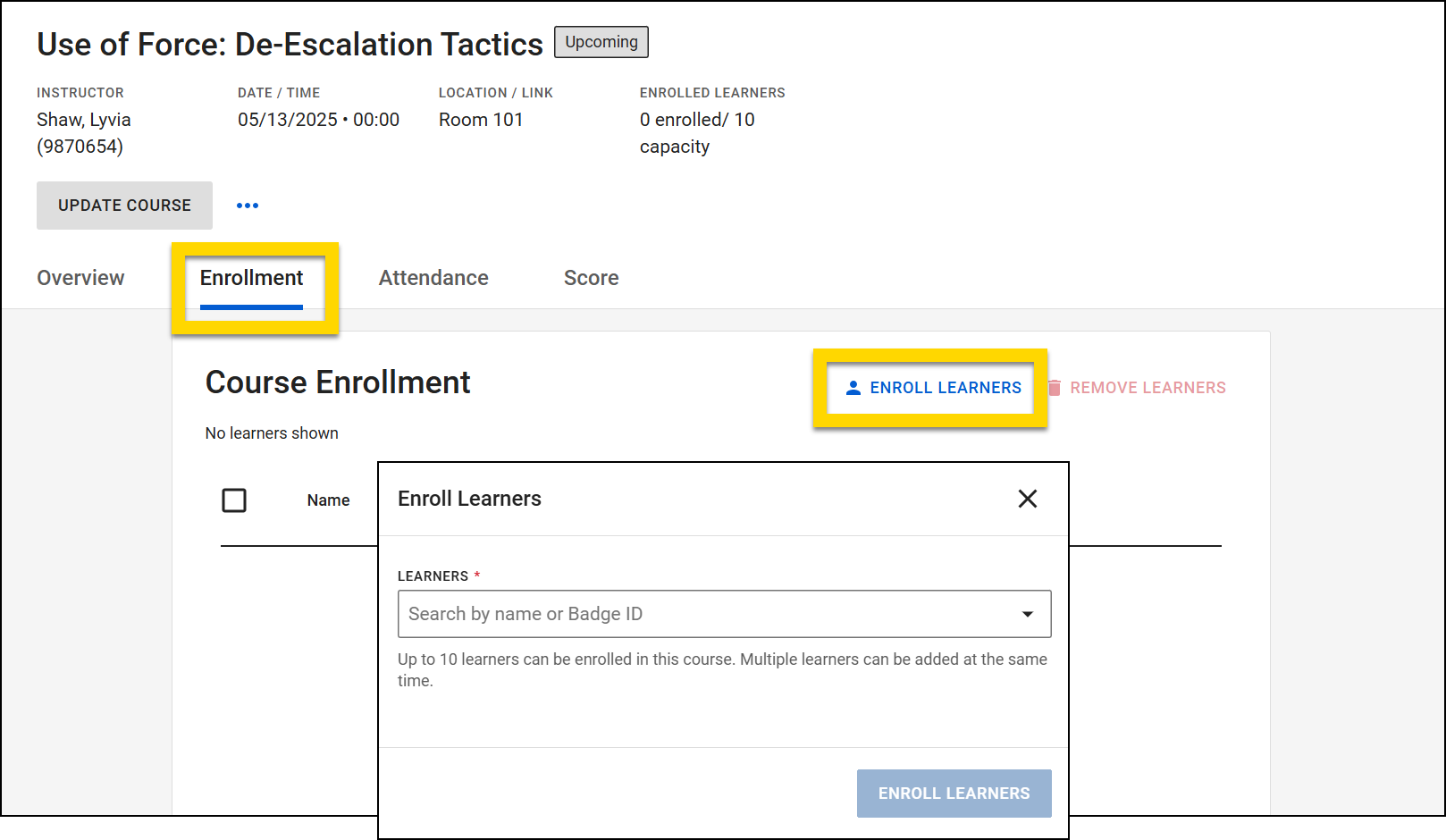This screenshot has height=840, width=1446.
Task: Switch to the Overview tab
Action: pos(80,278)
